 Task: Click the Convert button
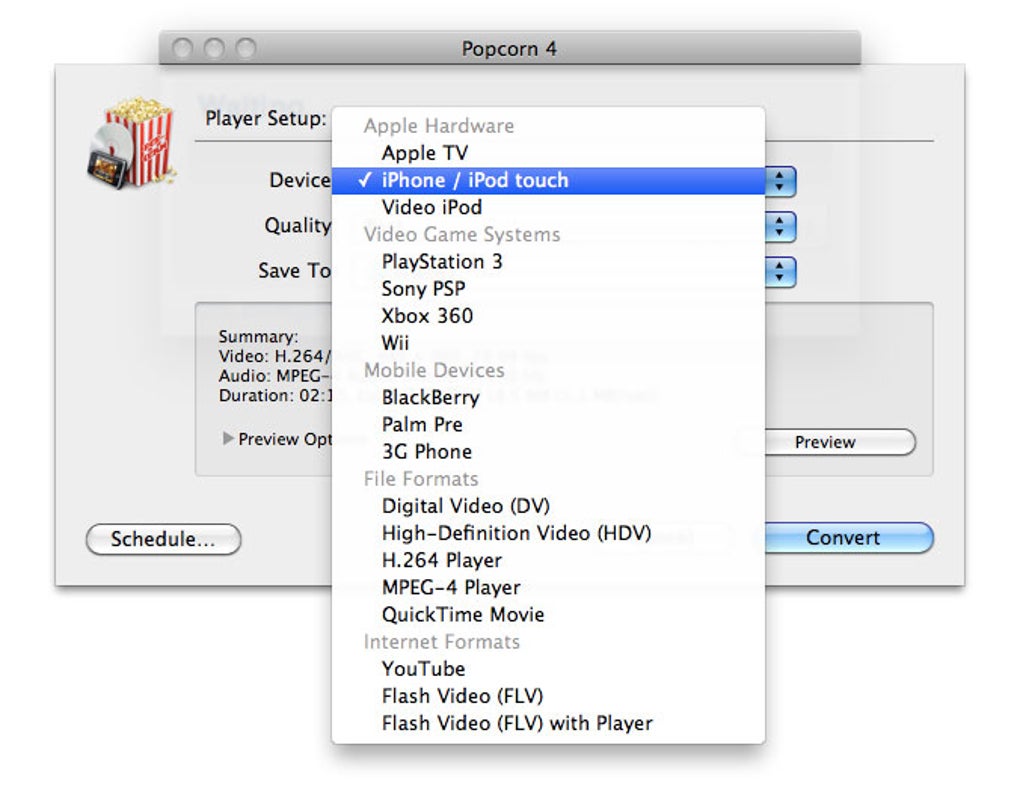849,538
